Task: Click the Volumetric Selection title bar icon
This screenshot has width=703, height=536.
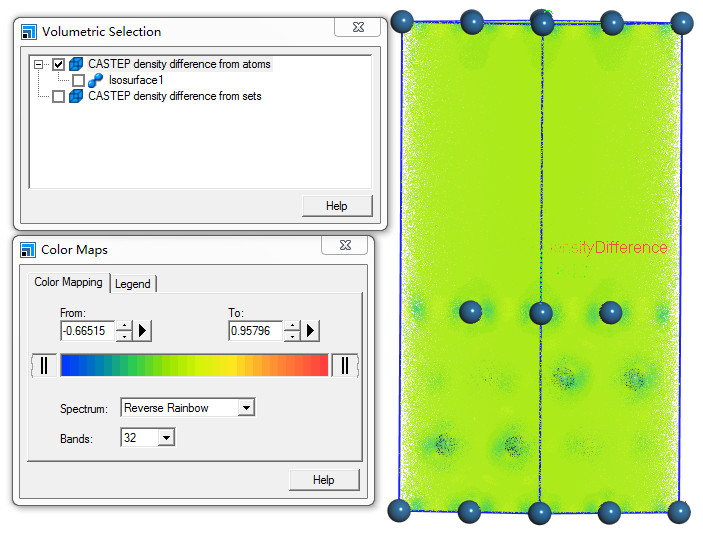Action: [x=28, y=32]
